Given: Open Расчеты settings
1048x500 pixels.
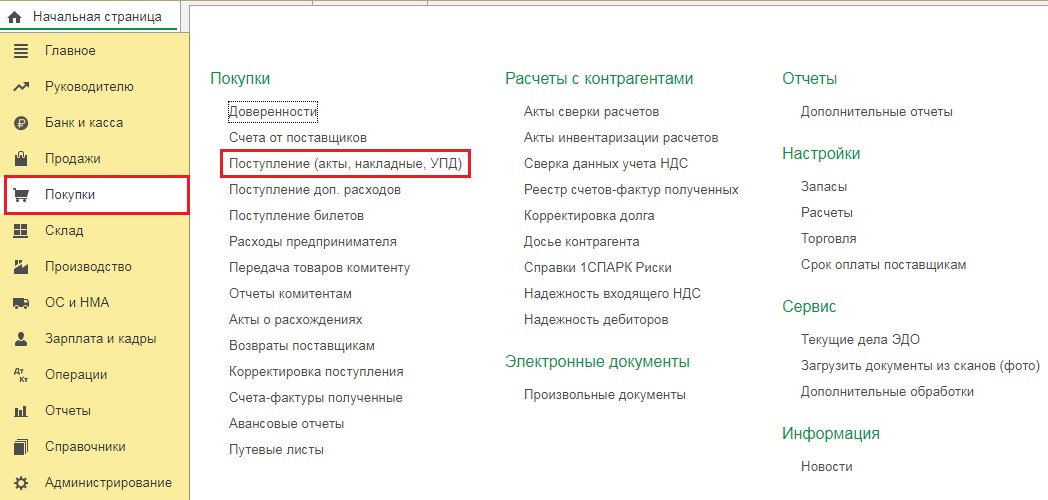Looking at the screenshot, I should (x=826, y=213).
